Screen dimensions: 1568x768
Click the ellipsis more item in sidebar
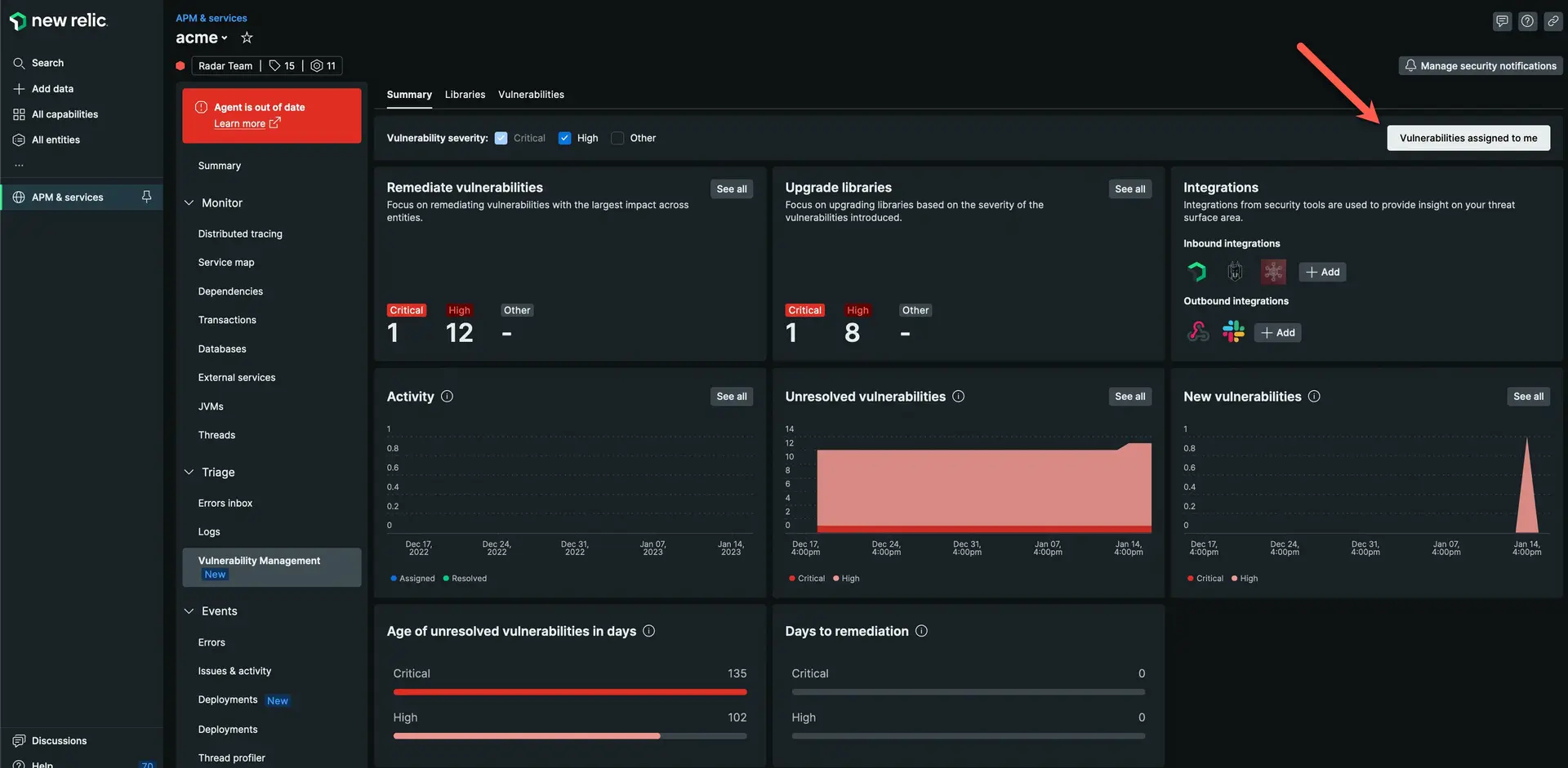(x=19, y=165)
